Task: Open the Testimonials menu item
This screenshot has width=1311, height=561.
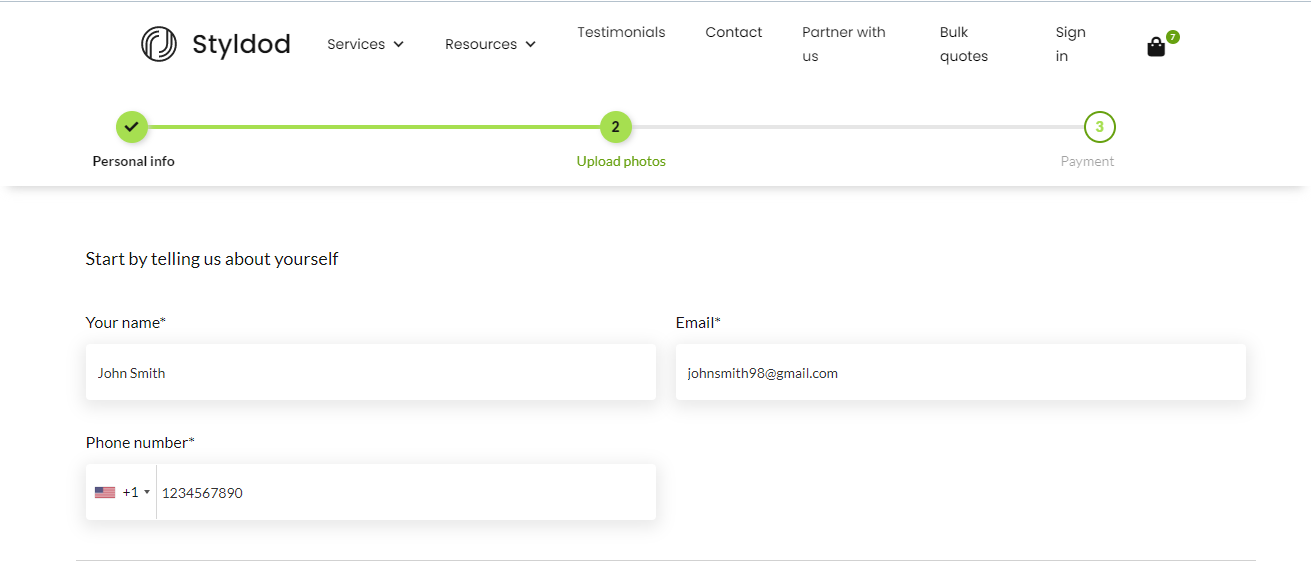Action: [x=621, y=32]
